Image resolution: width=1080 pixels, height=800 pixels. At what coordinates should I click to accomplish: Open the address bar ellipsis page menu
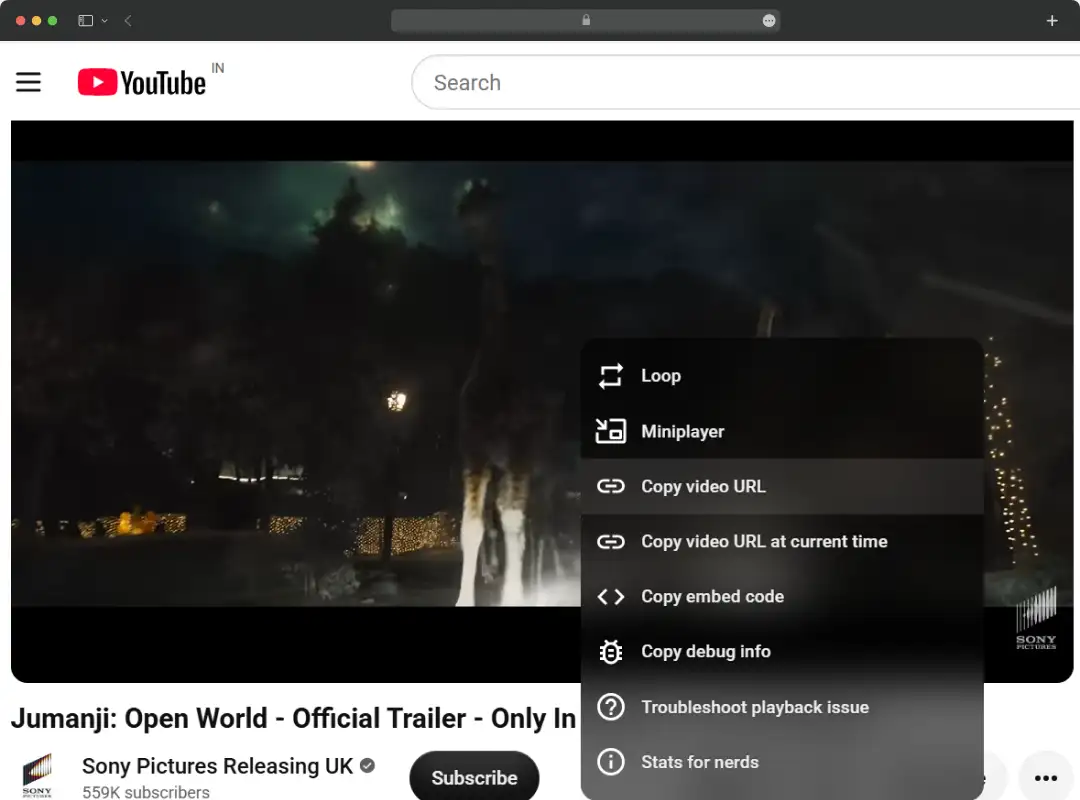point(769,21)
